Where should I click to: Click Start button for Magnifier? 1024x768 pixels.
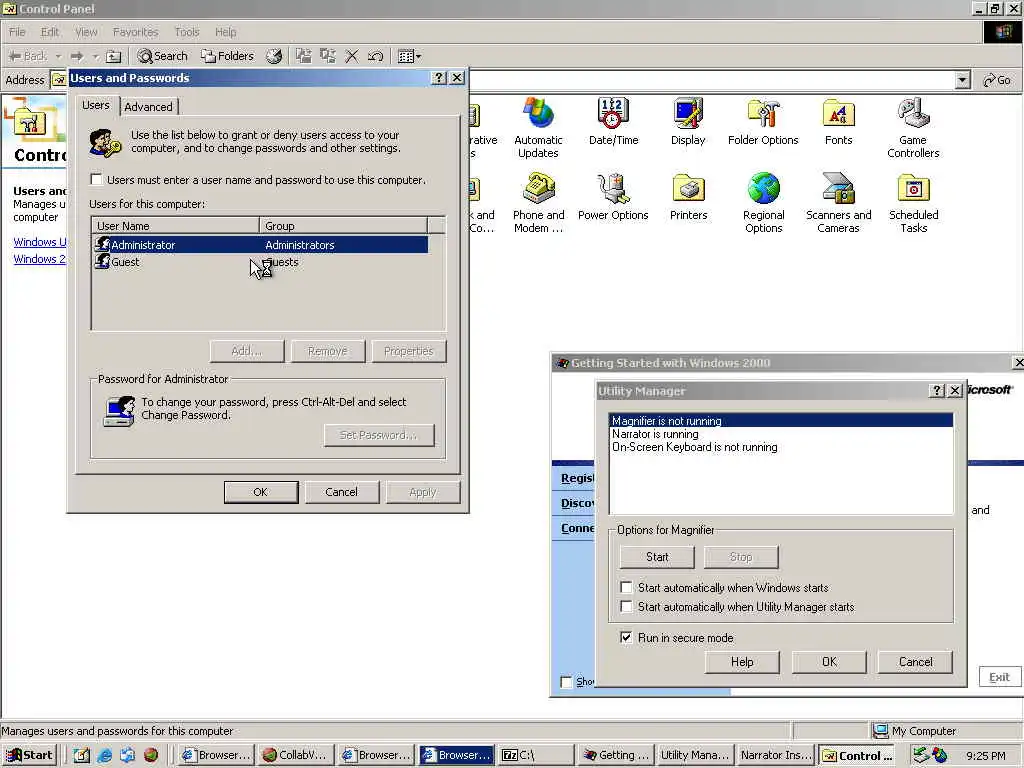tap(657, 557)
